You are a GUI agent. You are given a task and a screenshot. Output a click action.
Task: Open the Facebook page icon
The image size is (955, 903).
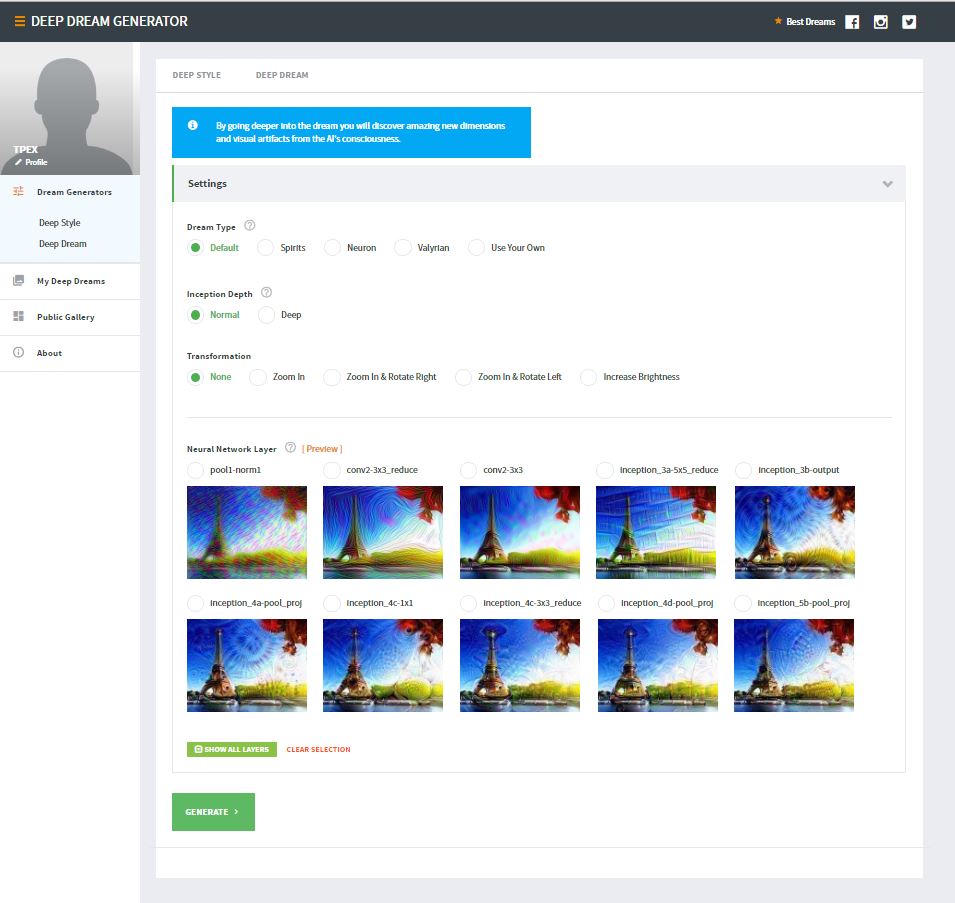coord(852,21)
